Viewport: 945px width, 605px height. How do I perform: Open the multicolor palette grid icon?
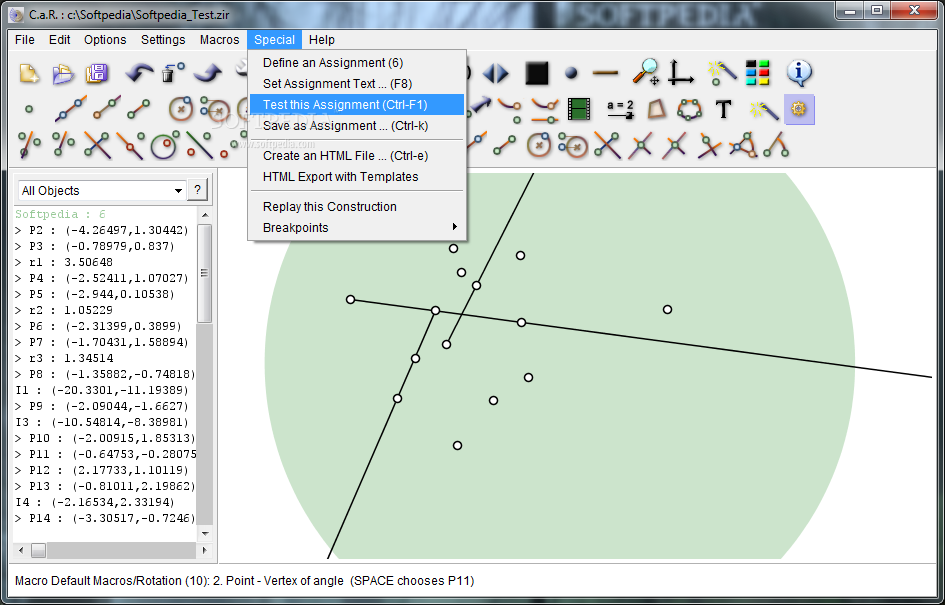[x=758, y=73]
